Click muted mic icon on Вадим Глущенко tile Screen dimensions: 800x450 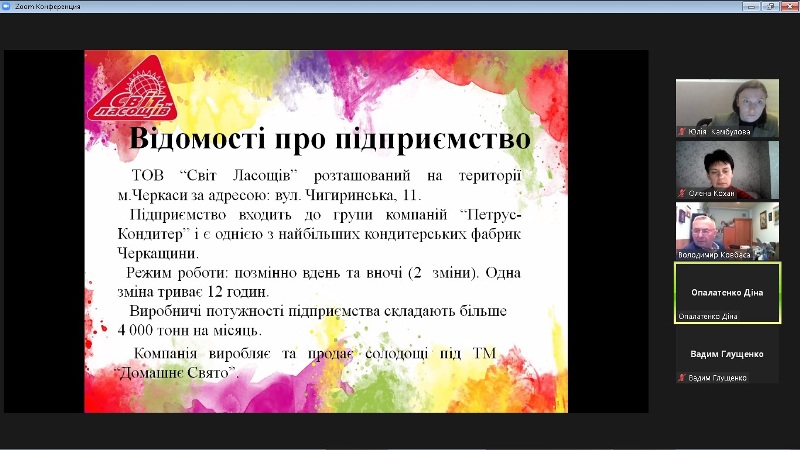[x=682, y=378]
